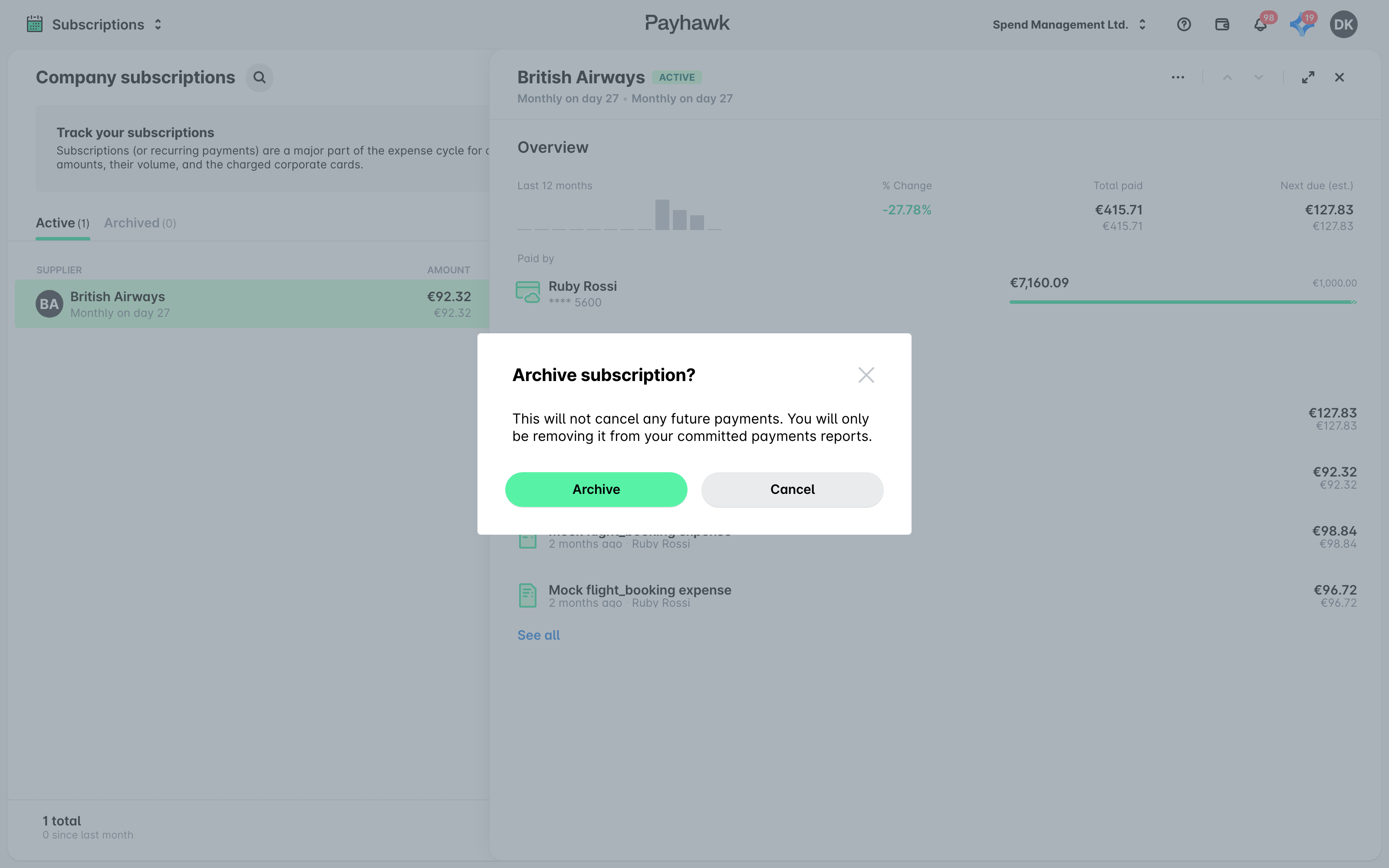Open notifications bell with 98 badge
Viewport: 1389px width, 868px height.
tap(1261, 25)
